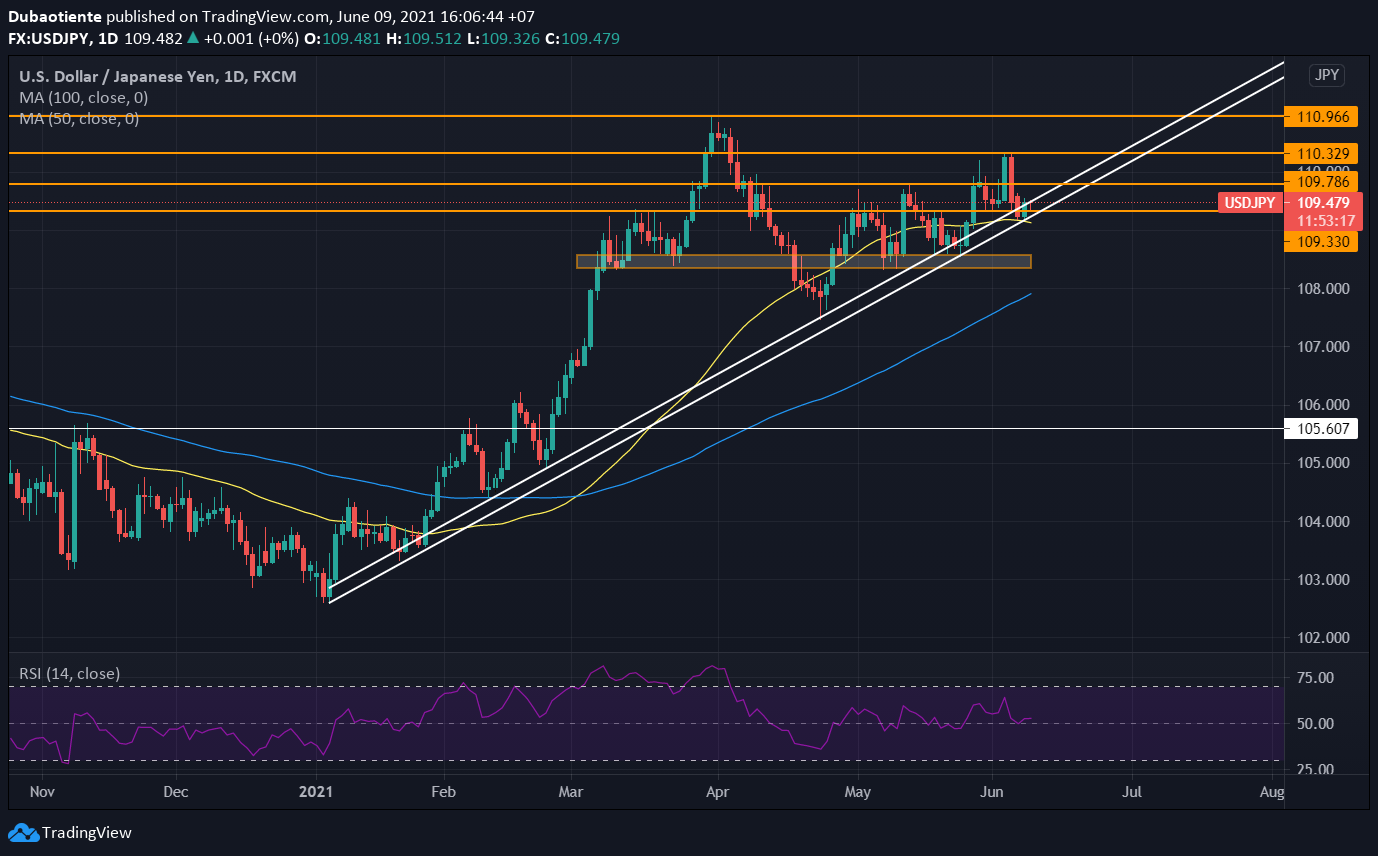Viewport: 1378px width, 856px height.
Task: Click the low value L:109.326
Action: point(505,39)
